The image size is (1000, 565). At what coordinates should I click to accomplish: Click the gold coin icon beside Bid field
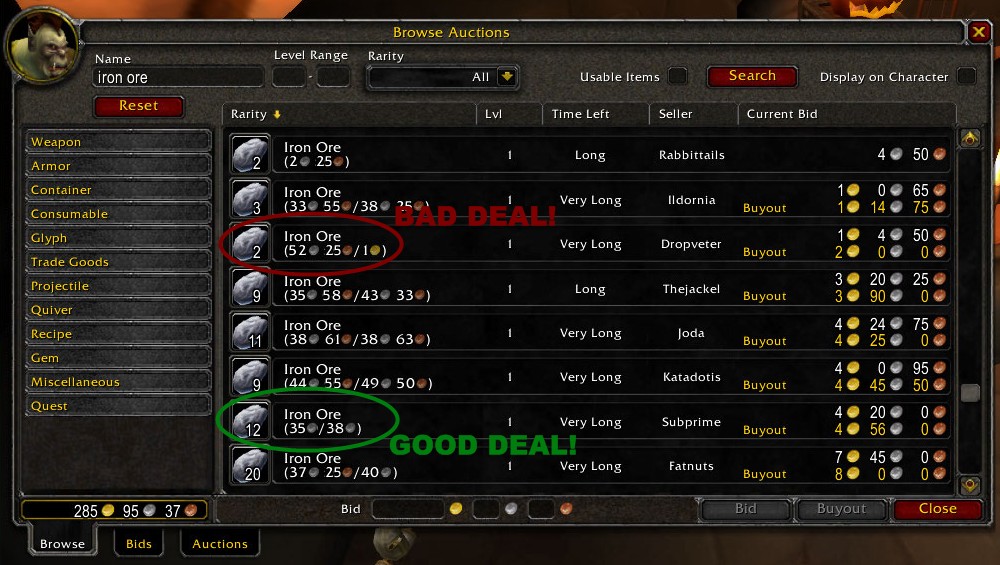point(456,508)
